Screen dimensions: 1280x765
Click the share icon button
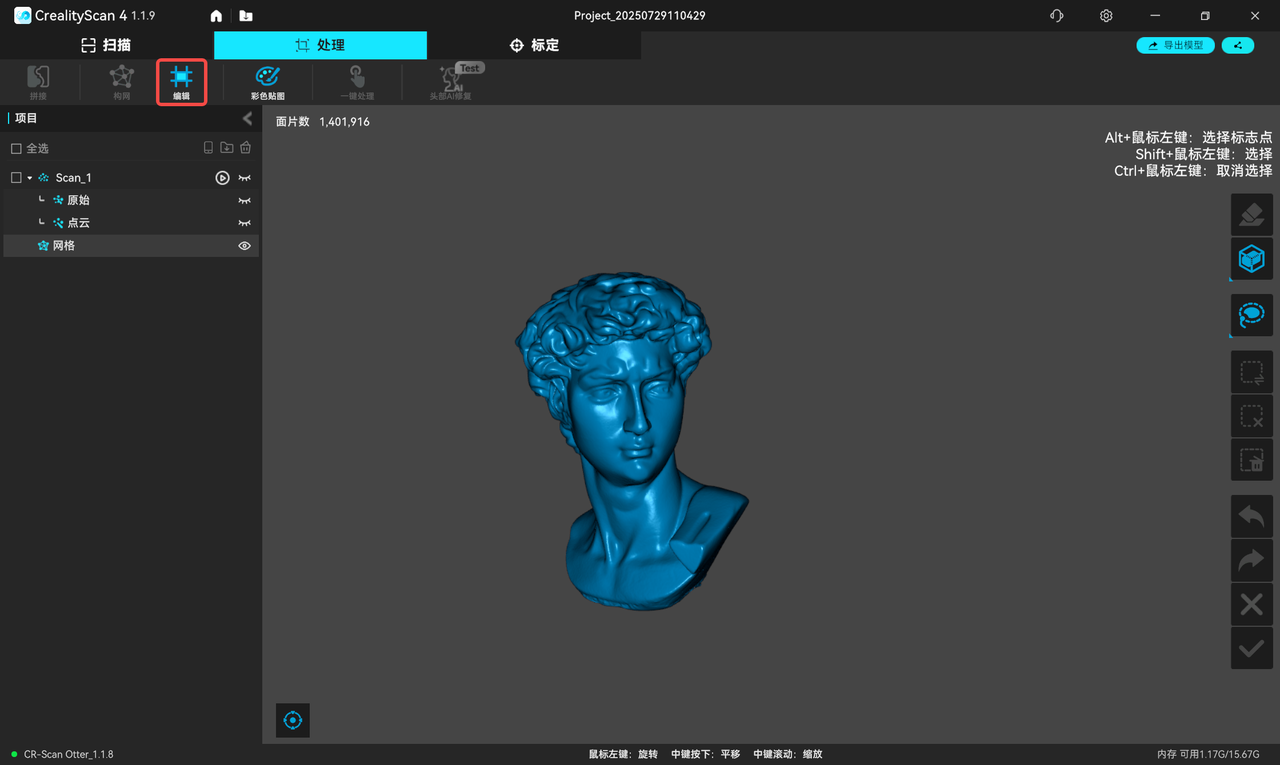(x=1238, y=45)
